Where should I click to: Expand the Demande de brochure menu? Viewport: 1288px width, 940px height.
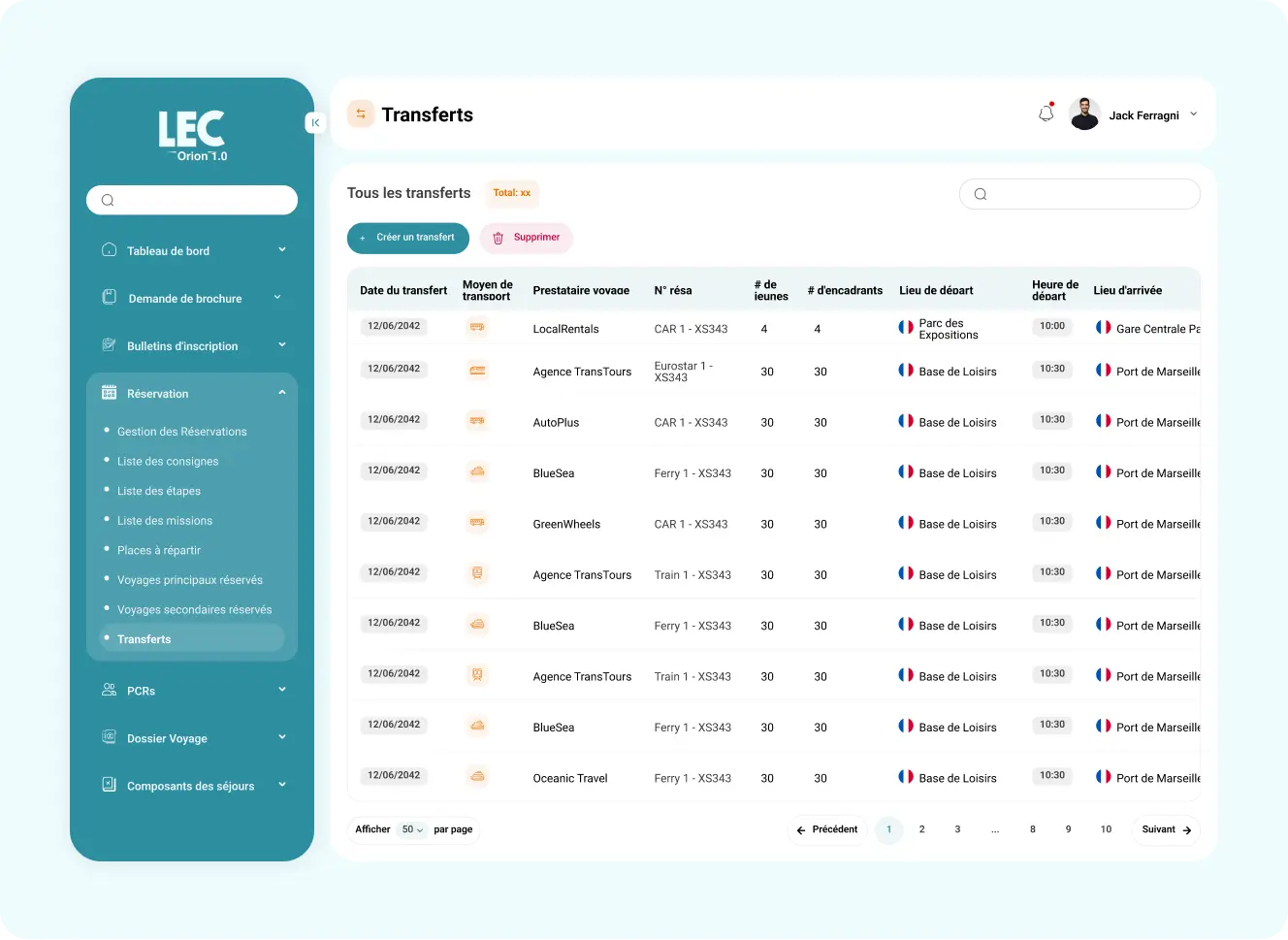click(277, 298)
